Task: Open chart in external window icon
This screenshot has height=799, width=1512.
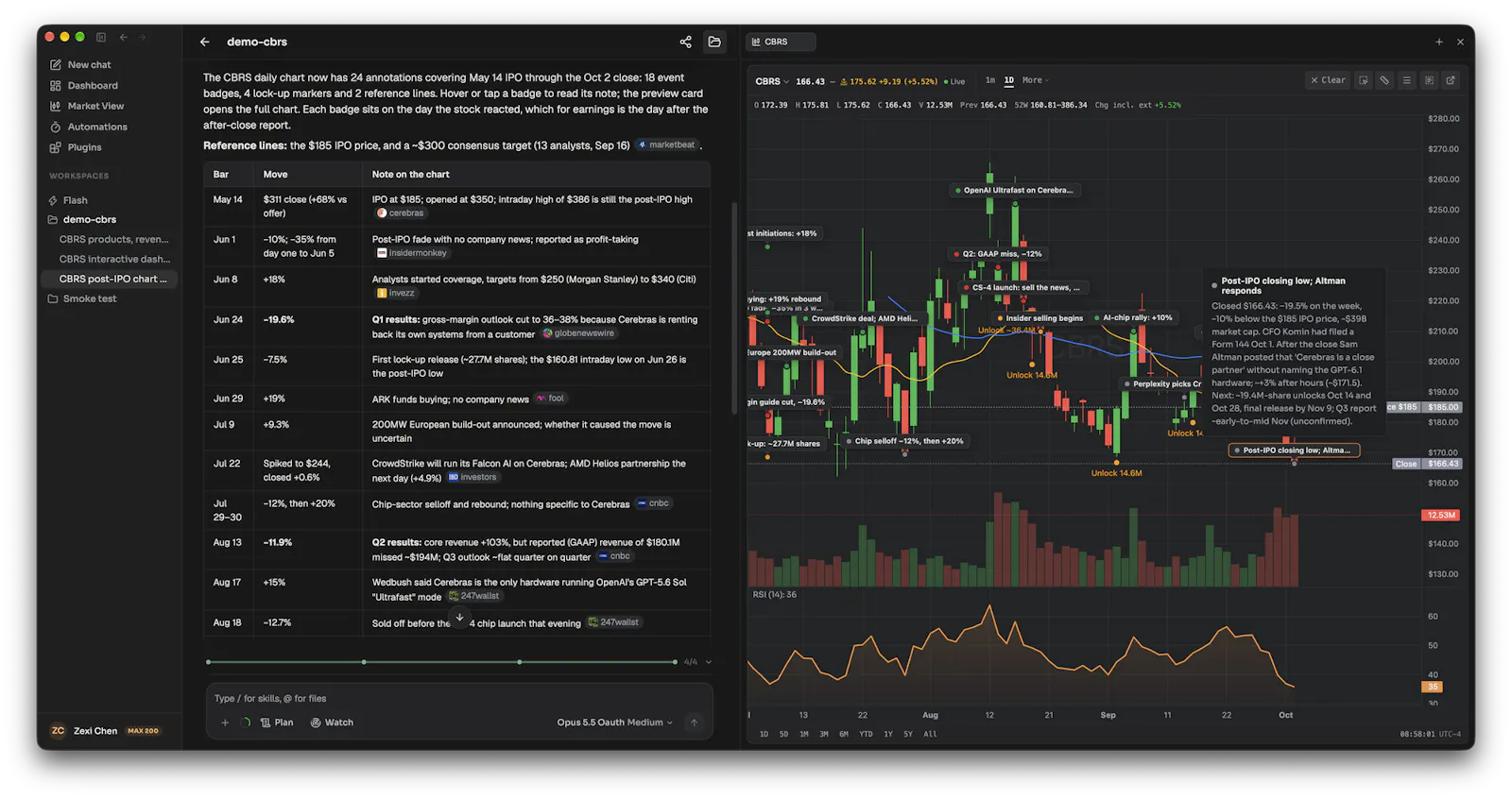Action: (x=1451, y=81)
